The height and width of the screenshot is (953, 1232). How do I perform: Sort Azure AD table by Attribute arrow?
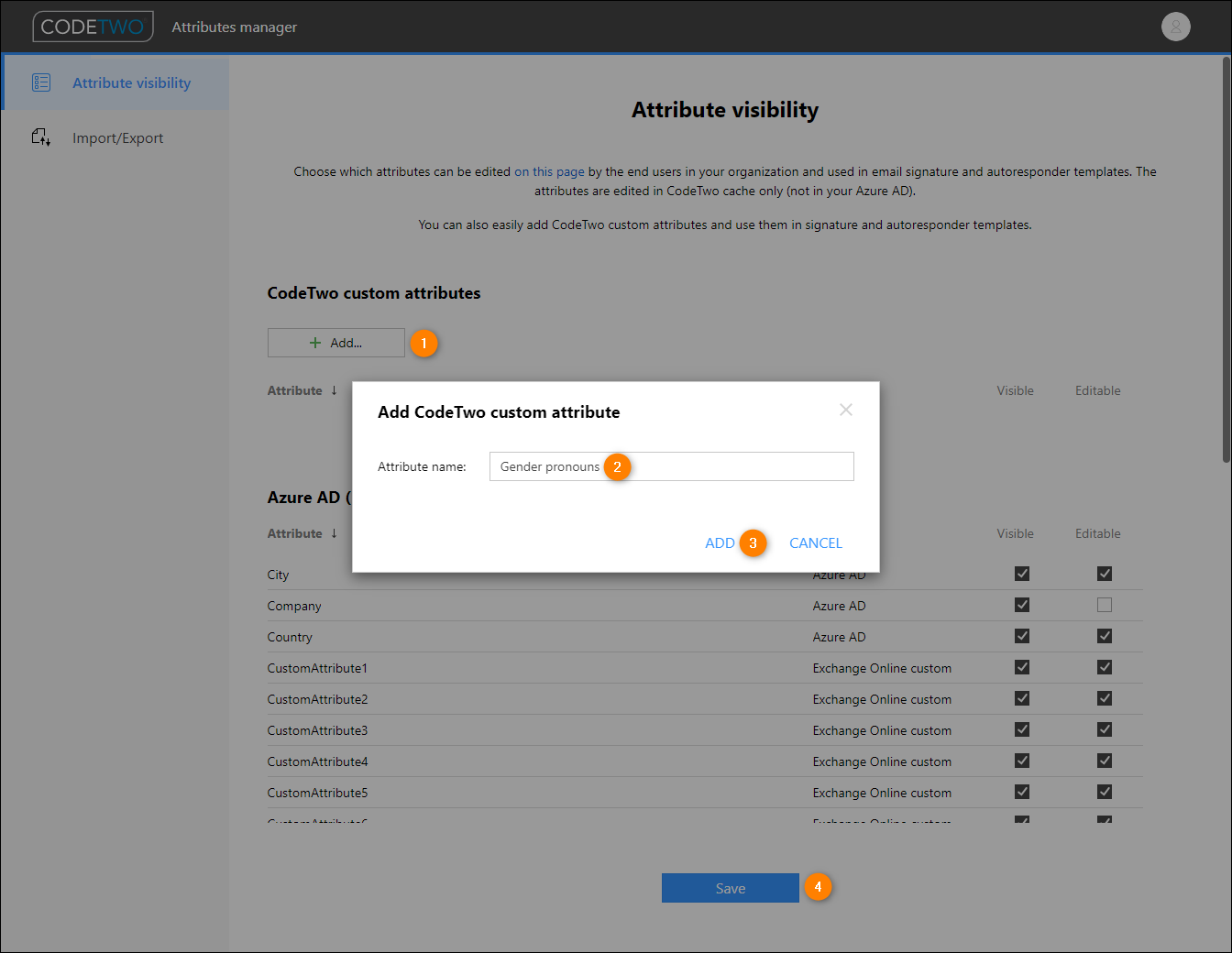334,533
